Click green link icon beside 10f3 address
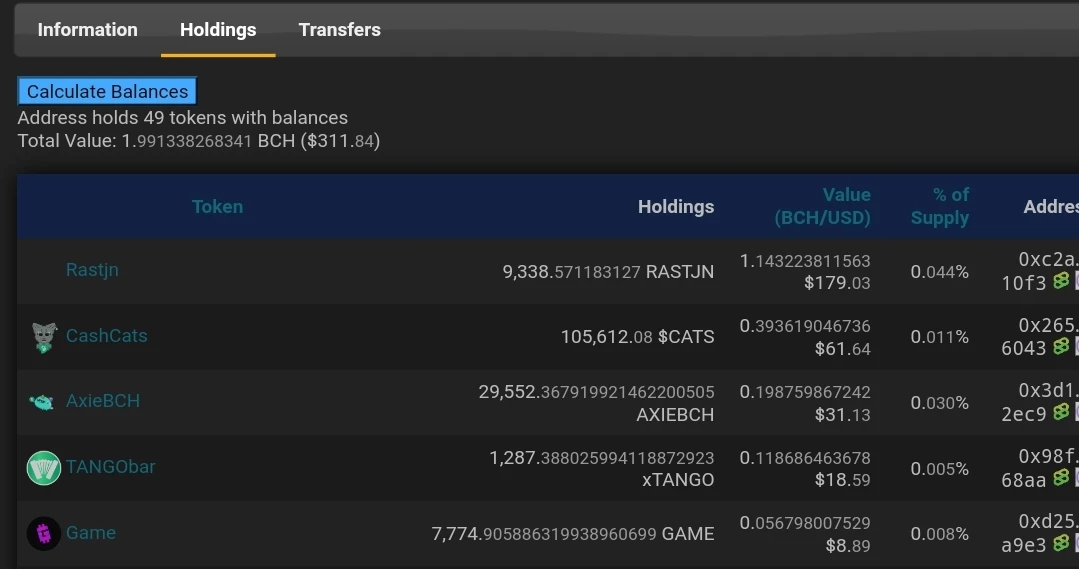This screenshot has width=1079, height=569. coord(1061,281)
